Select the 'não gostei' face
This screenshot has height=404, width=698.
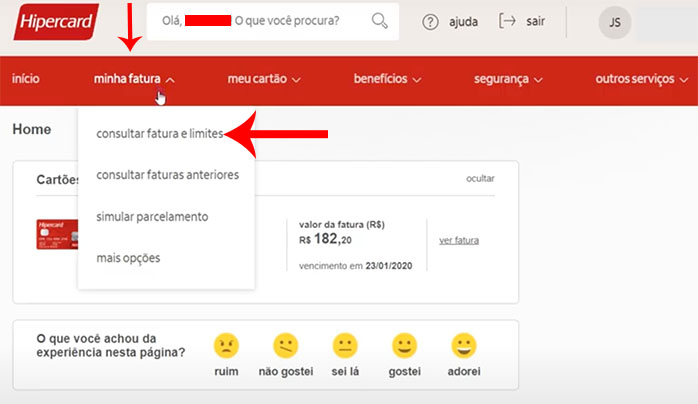(x=285, y=345)
